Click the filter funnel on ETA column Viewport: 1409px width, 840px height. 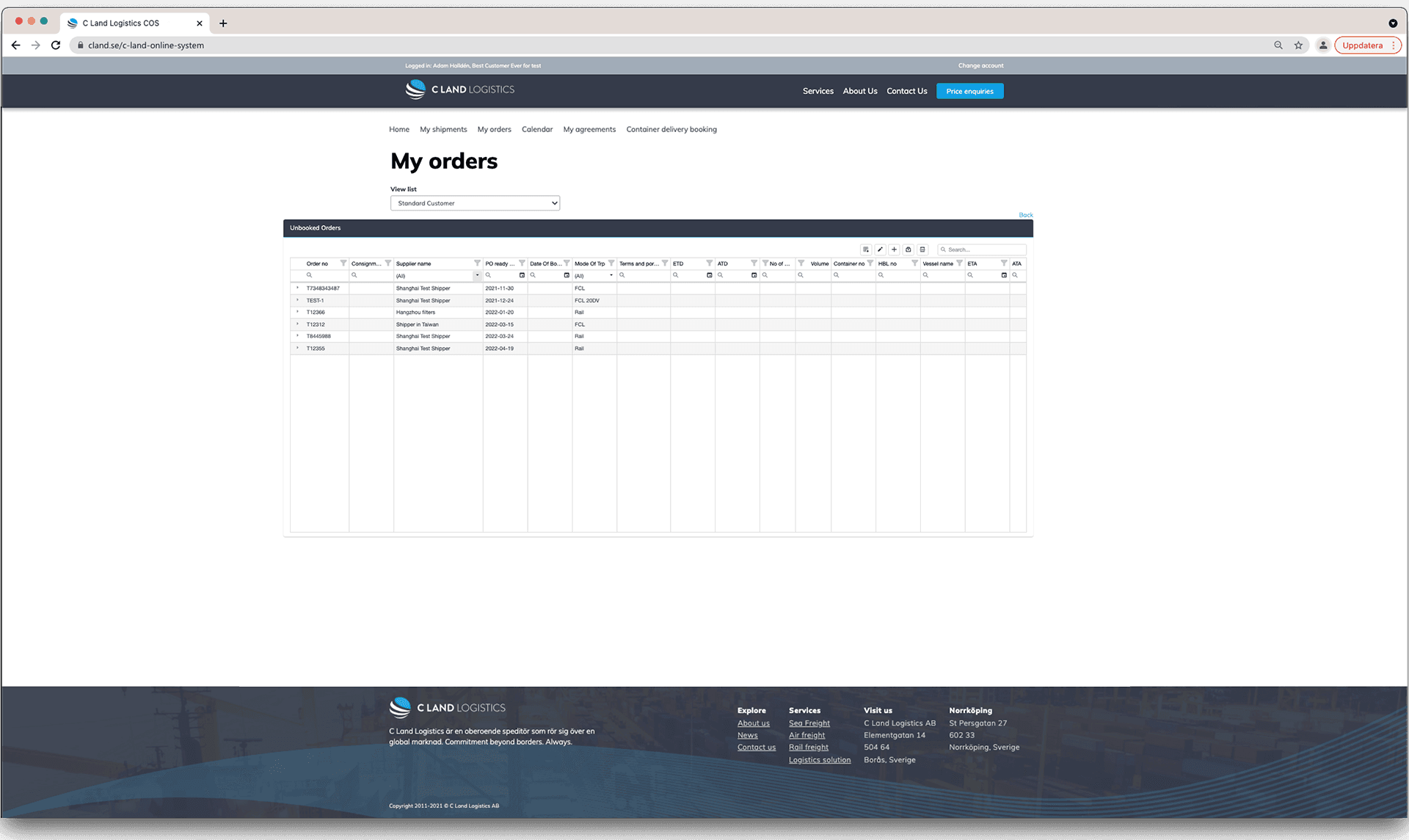(x=1004, y=263)
